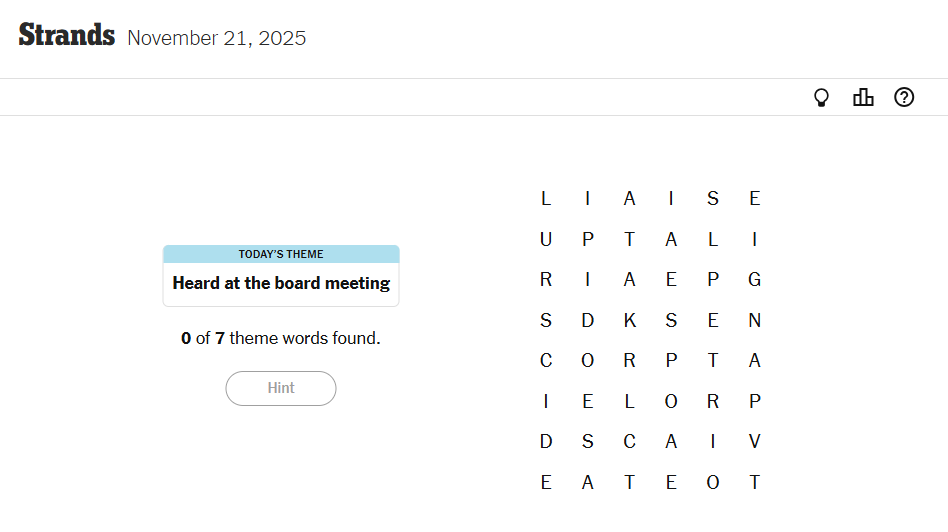This screenshot has width=948, height=532.
Task: Select the E in the grid's top-right corner
Action: (x=755, y=199)
